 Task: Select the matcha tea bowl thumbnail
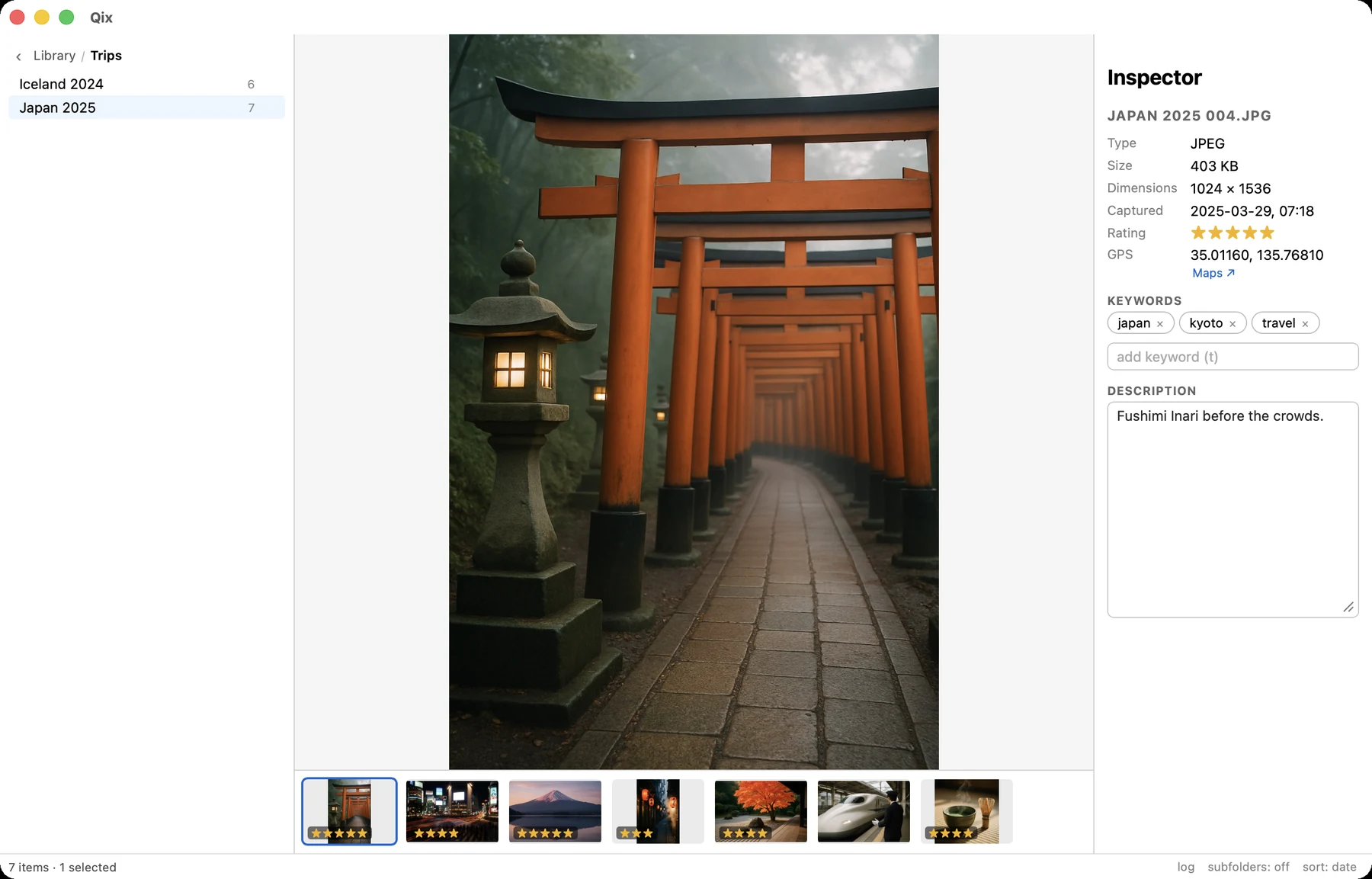(x=966, y=811)
